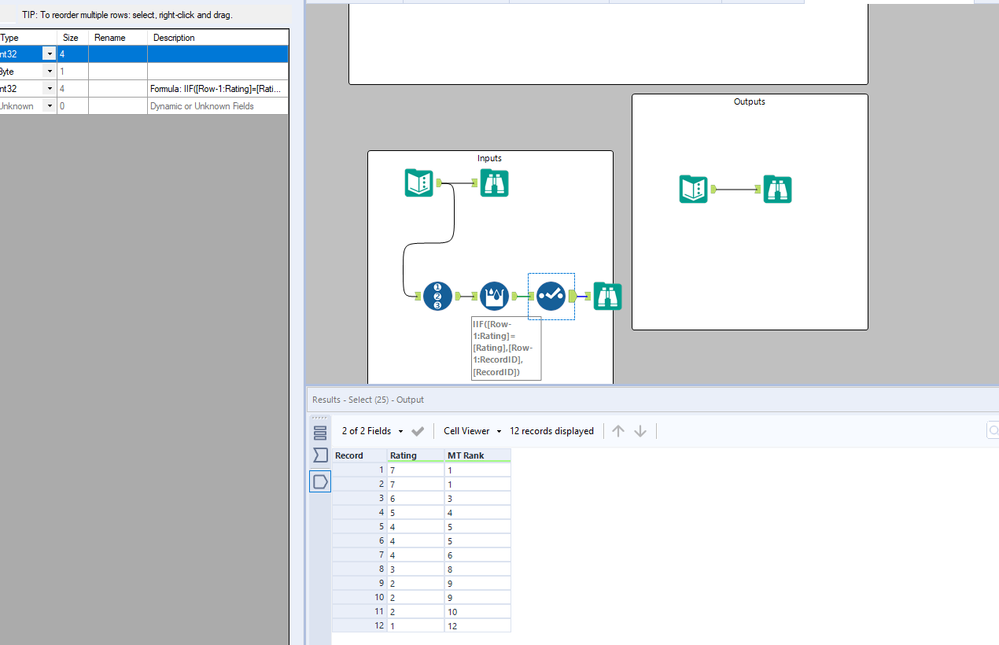Viewport: 999px width, 645px height.
Task: Click the Outputs container title
Action: tap(749, 101)
